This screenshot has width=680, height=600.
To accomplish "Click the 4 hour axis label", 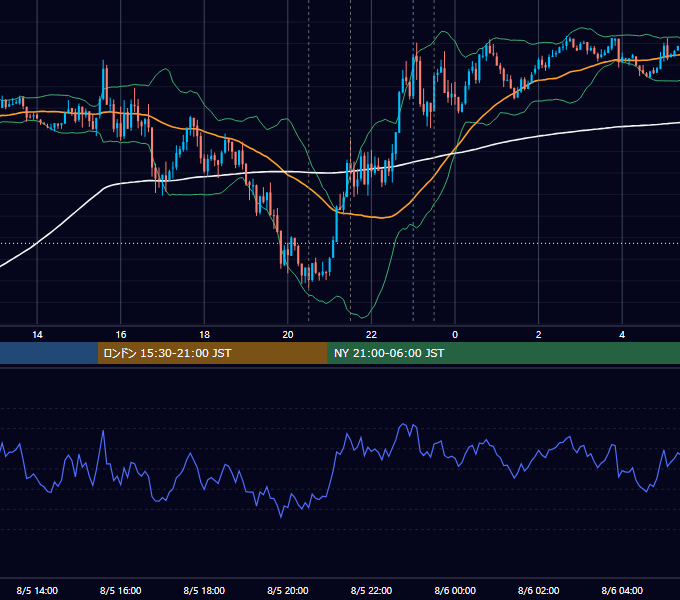I will (622, 335).
